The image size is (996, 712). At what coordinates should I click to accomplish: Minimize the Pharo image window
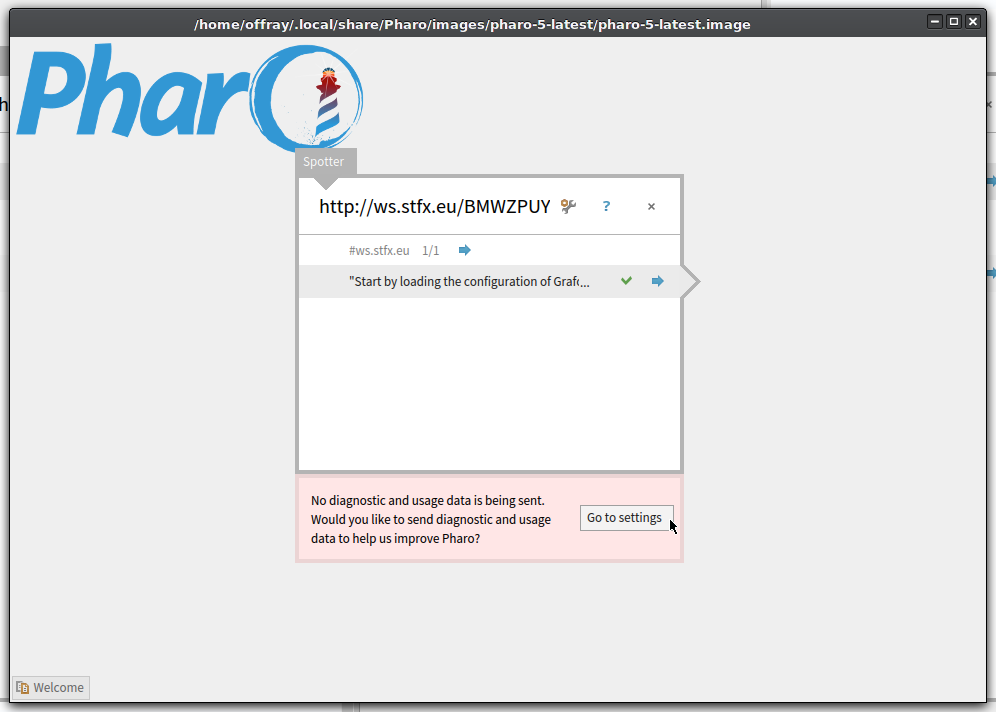point(934,22)
